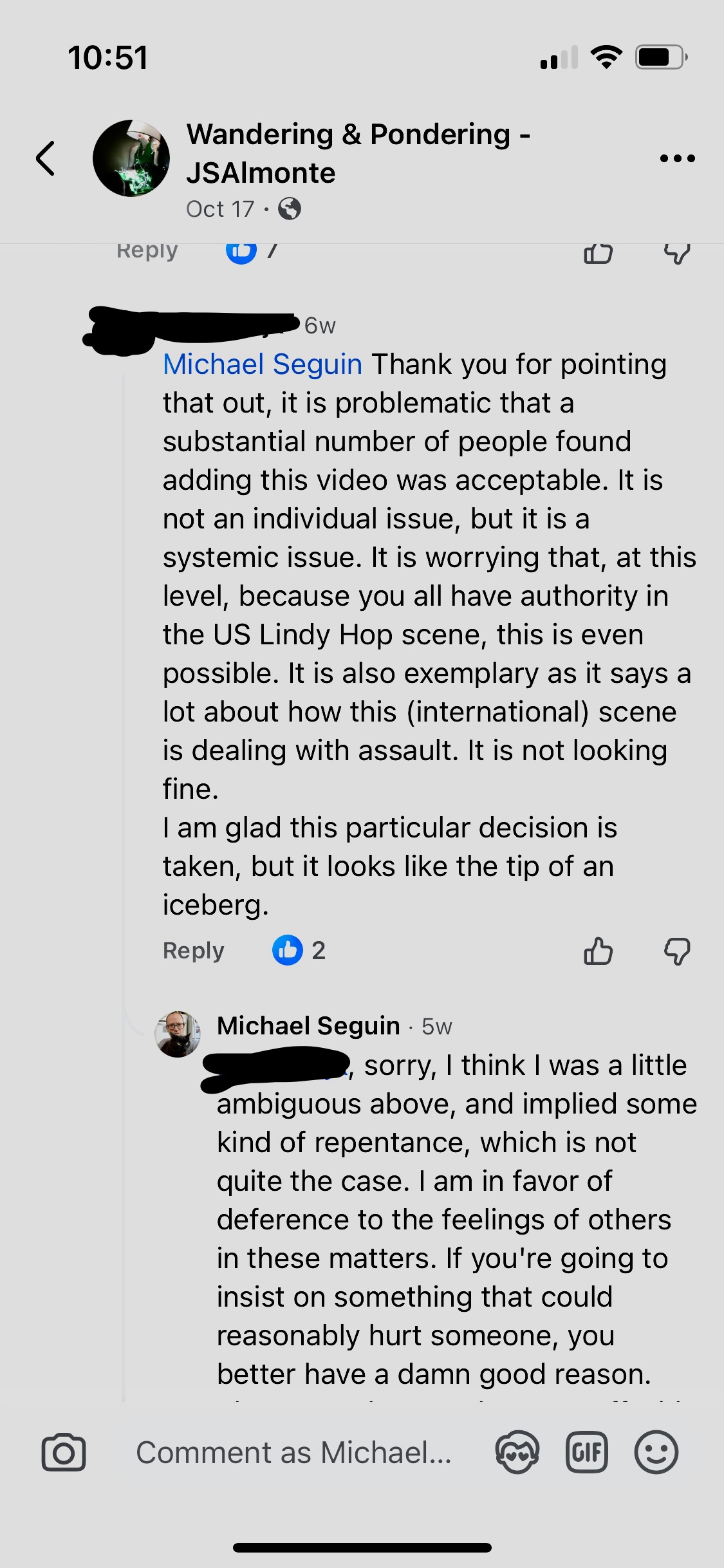Open the avatar stickers picker
The image size is (724, 1568).
coord(517,1453)
